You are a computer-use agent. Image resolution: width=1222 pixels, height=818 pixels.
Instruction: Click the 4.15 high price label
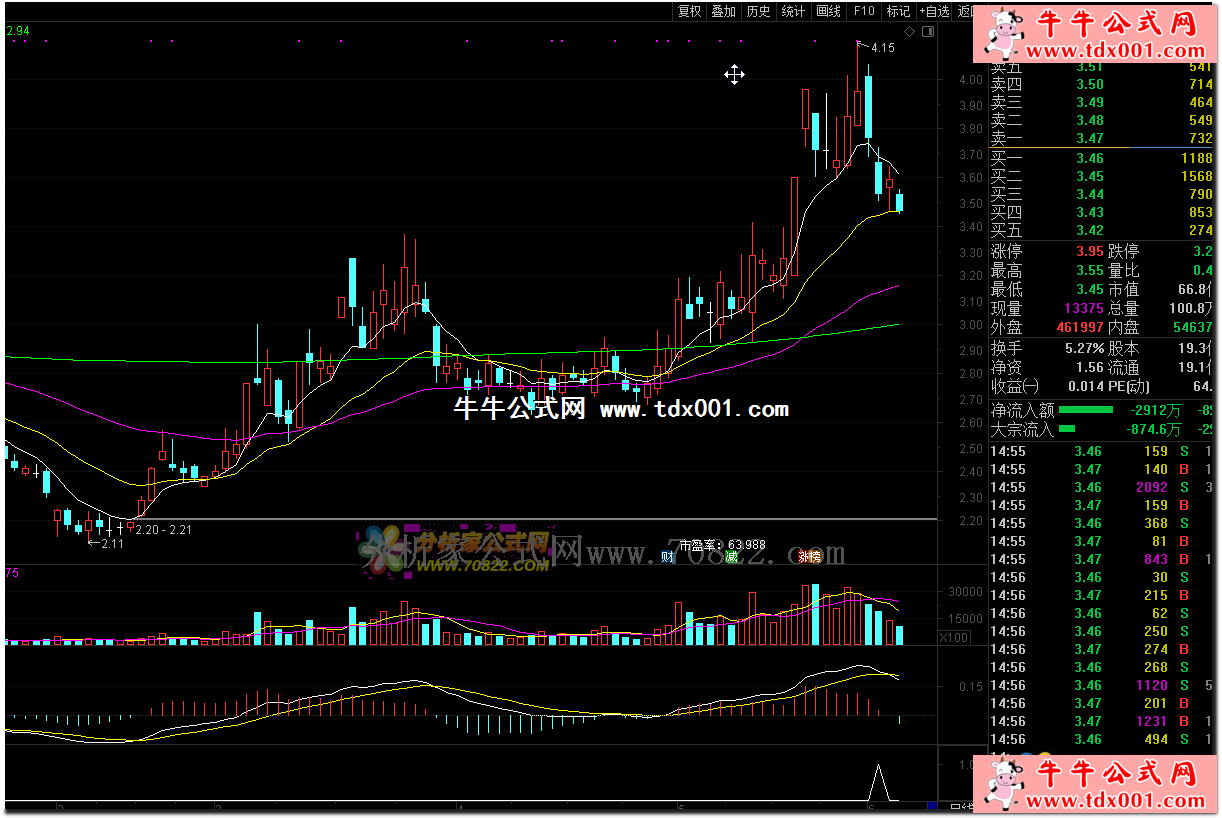pos(883,47)
